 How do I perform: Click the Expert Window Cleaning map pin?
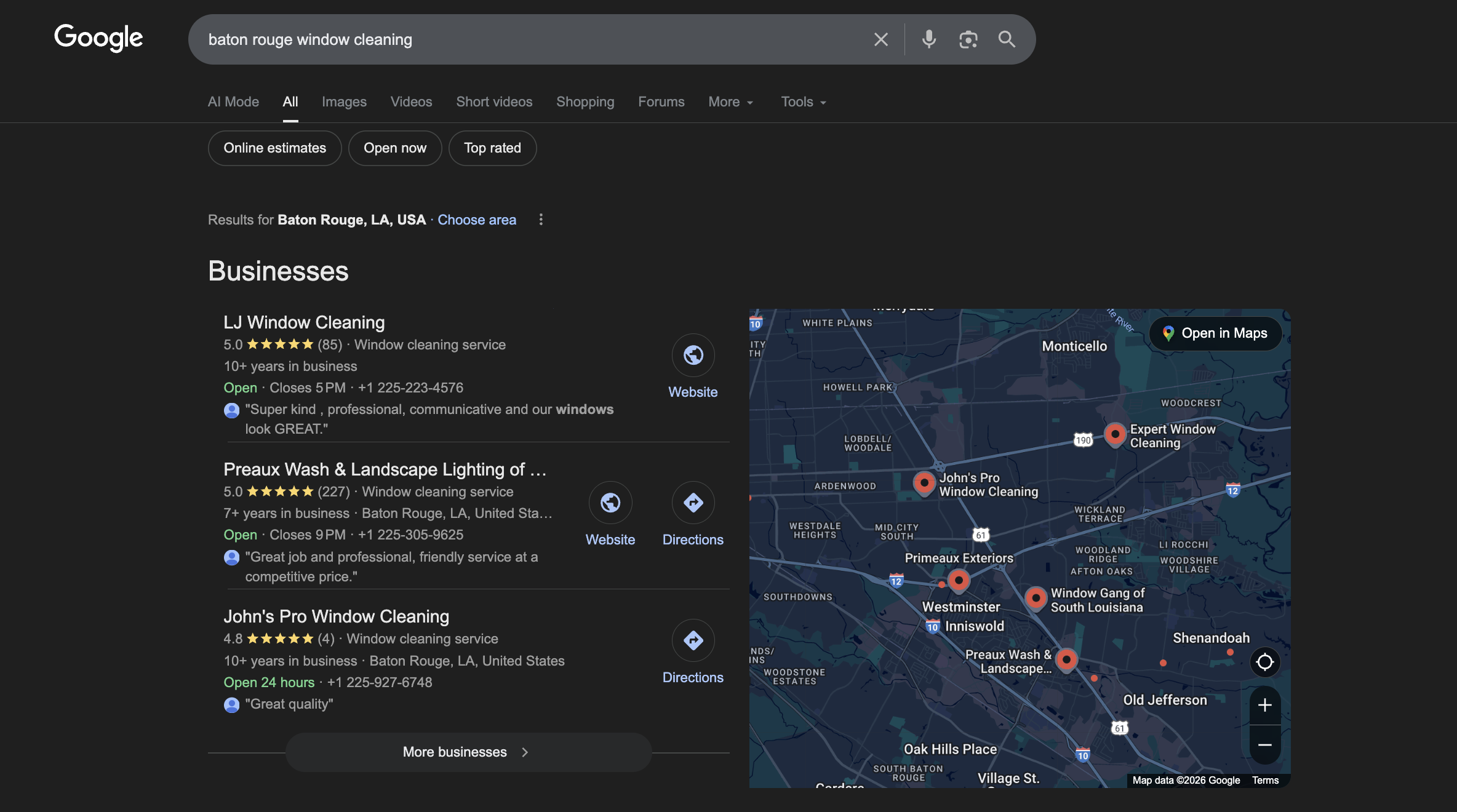click(1114, 434)
